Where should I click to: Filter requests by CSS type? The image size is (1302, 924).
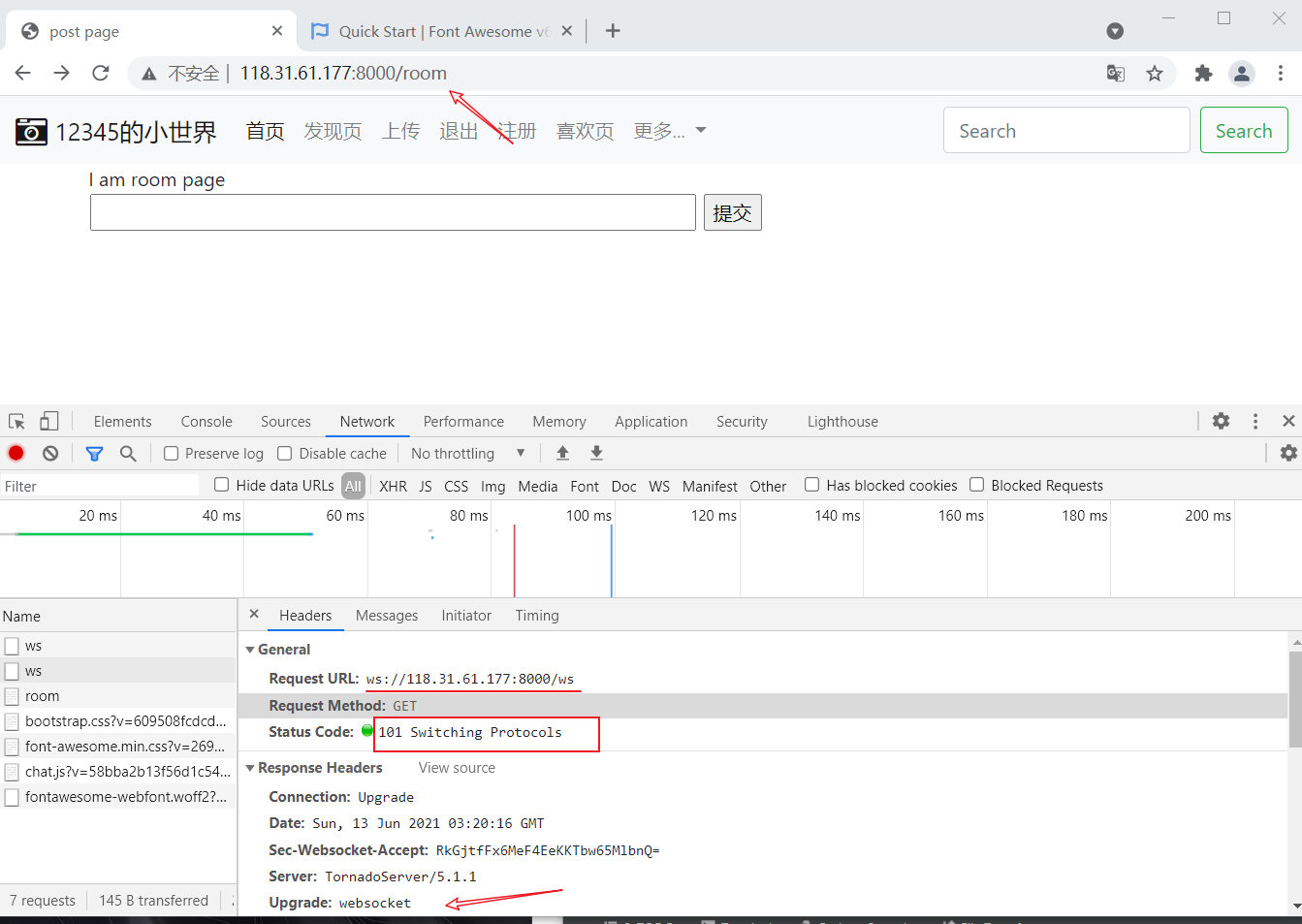457,486
